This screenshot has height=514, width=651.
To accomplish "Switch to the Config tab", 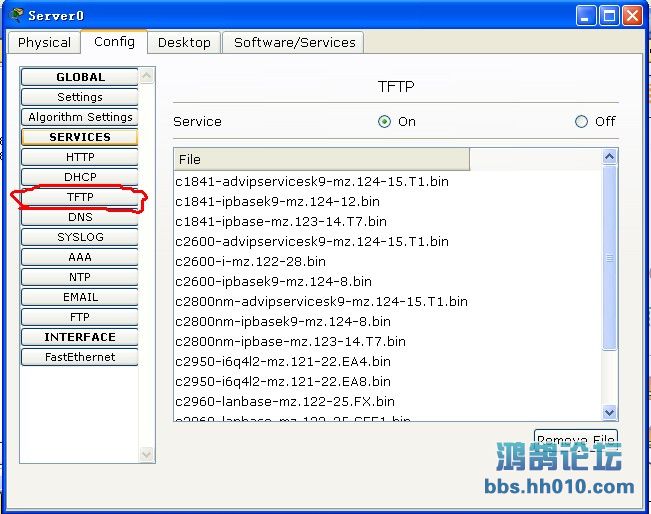I will click(114, 42).
